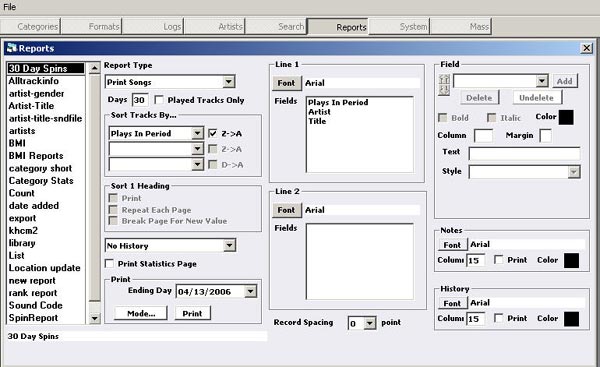Enable Played Tracks Only checkbox
Viewport: 600px width, 367px height.
coord(159,100)
